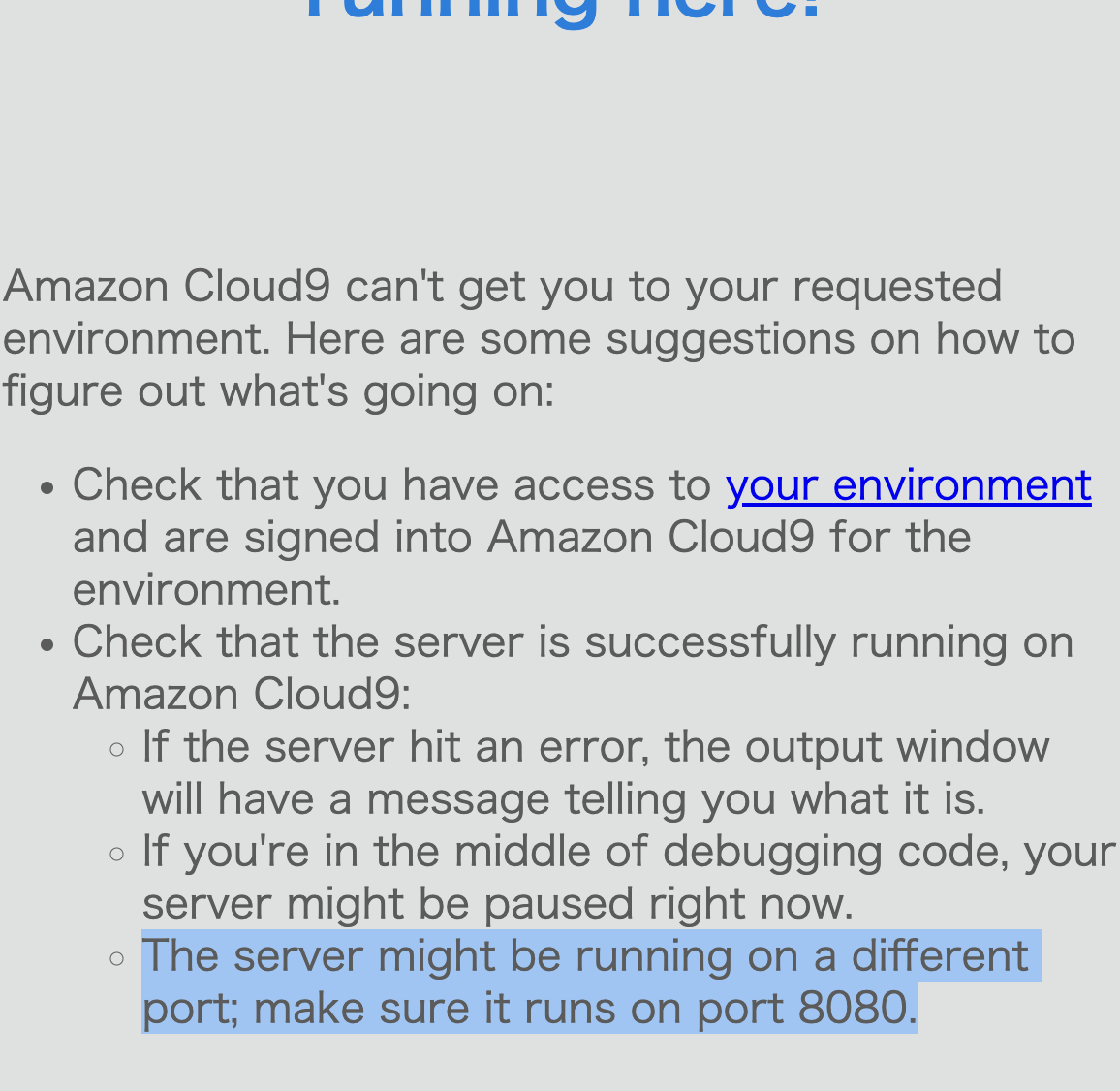Viewport: 1120px width, 1091px height.
Task: Open the 'your environment' link
Action: click(908, 486)
